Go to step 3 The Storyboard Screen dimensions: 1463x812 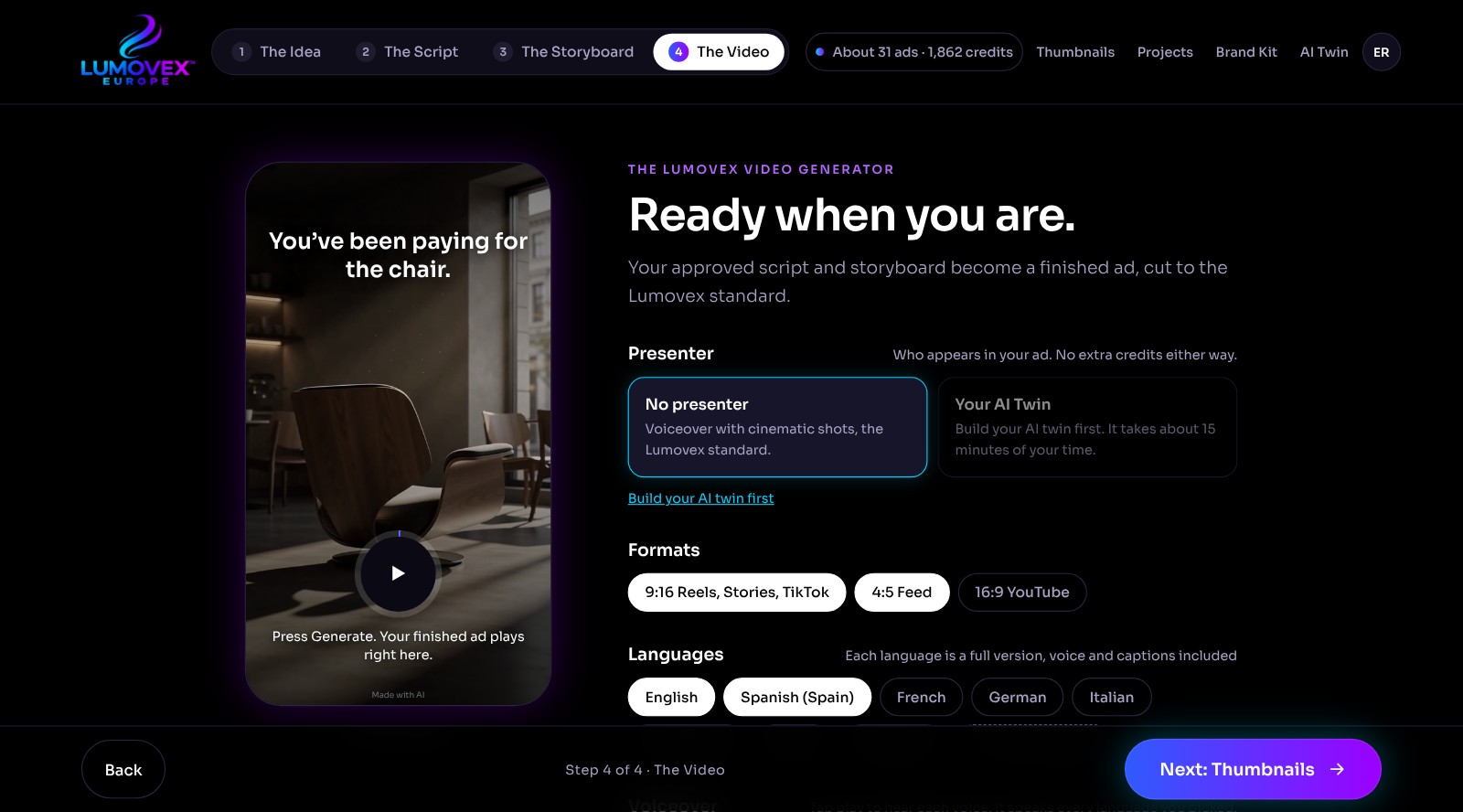click(563, 52)
